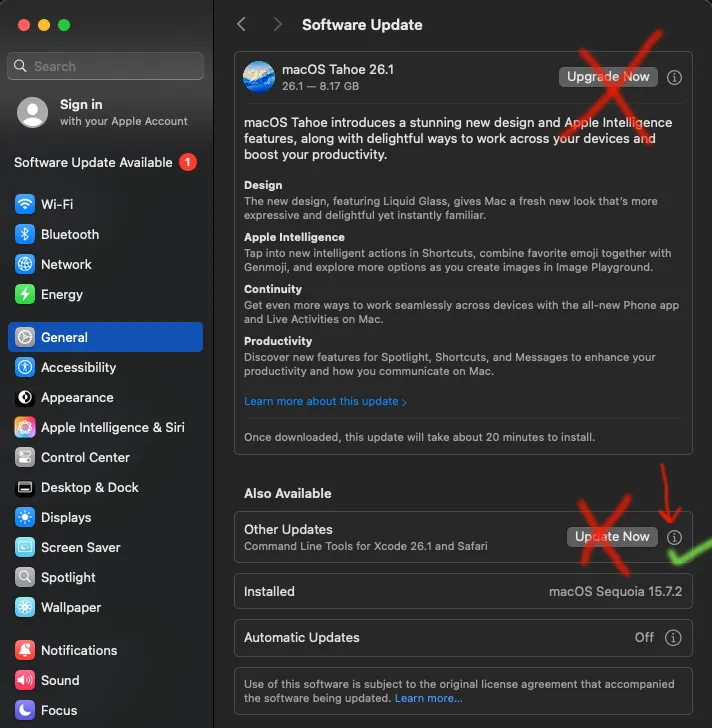Select the Network globe icon
Screen dimensions: 712x728
click(x=25, y=264)
